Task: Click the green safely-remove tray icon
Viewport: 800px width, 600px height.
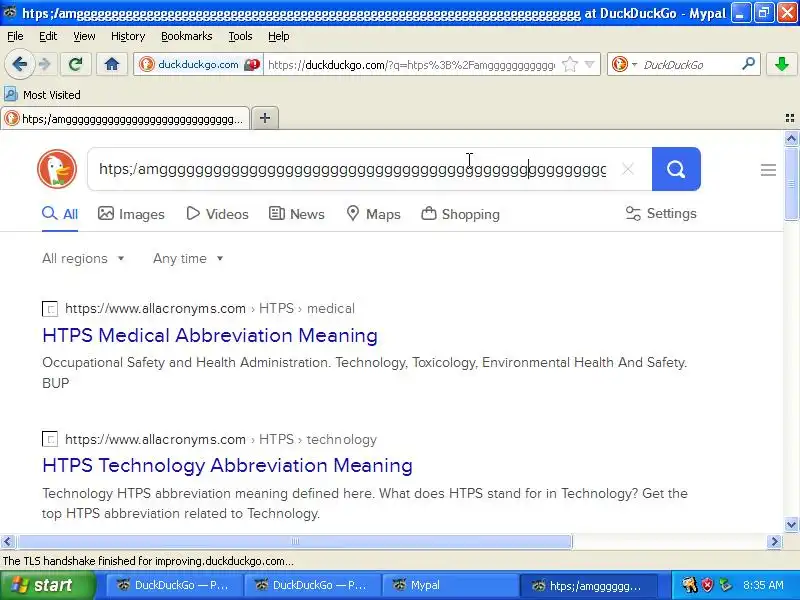Action: coord(725,585)
